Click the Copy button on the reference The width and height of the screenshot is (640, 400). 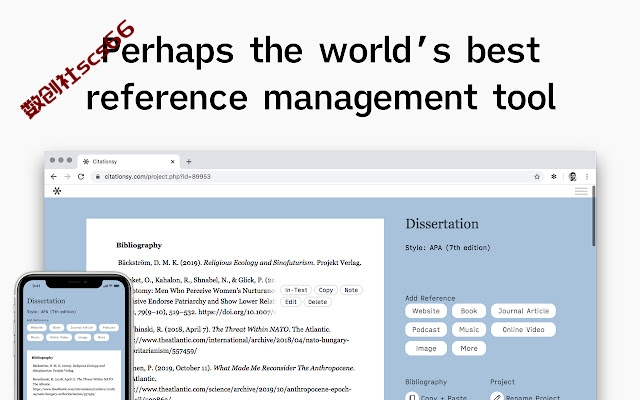[326, 290]
